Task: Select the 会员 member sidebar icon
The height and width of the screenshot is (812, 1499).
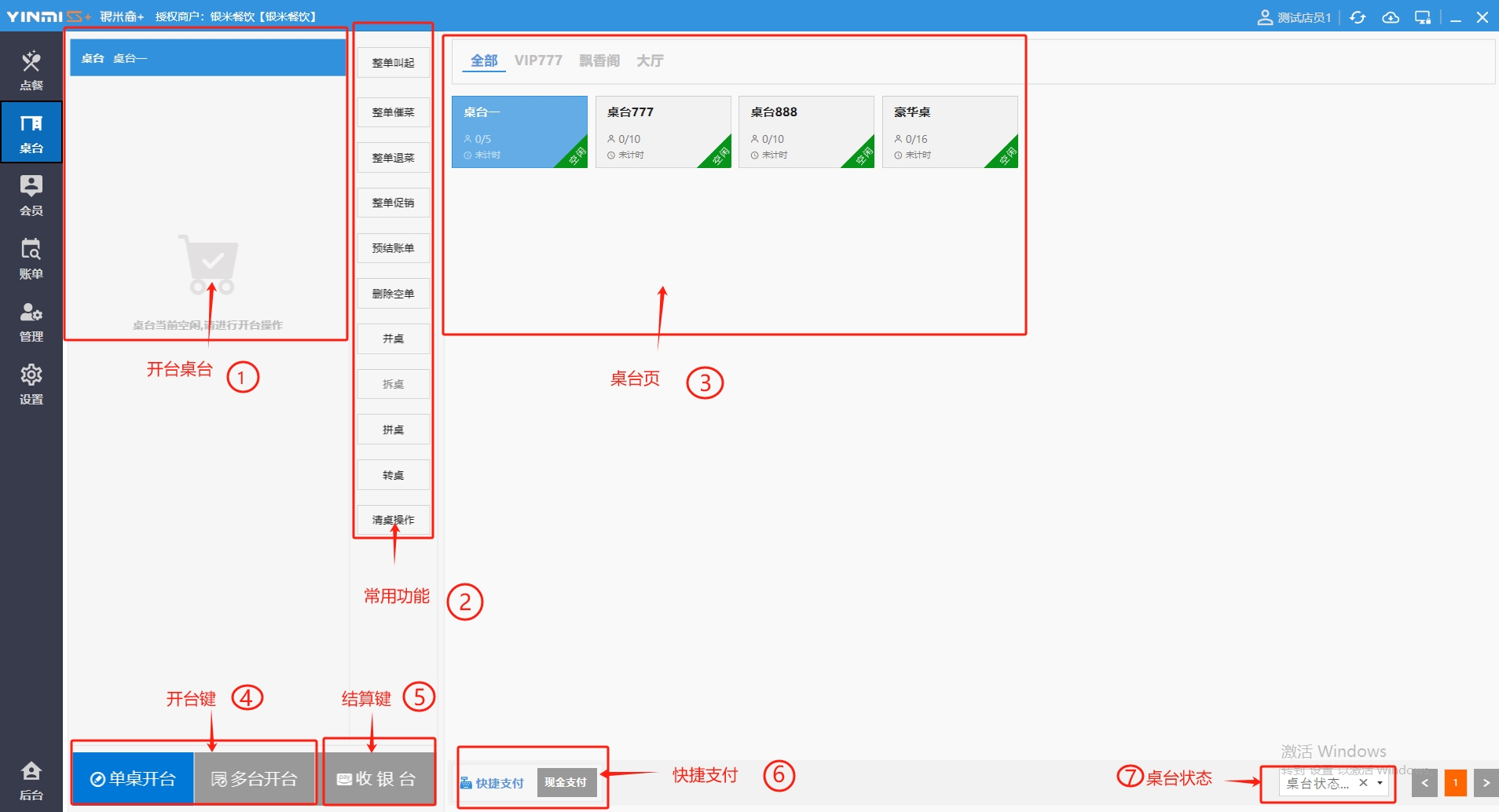Action: [x=31, y=195]
